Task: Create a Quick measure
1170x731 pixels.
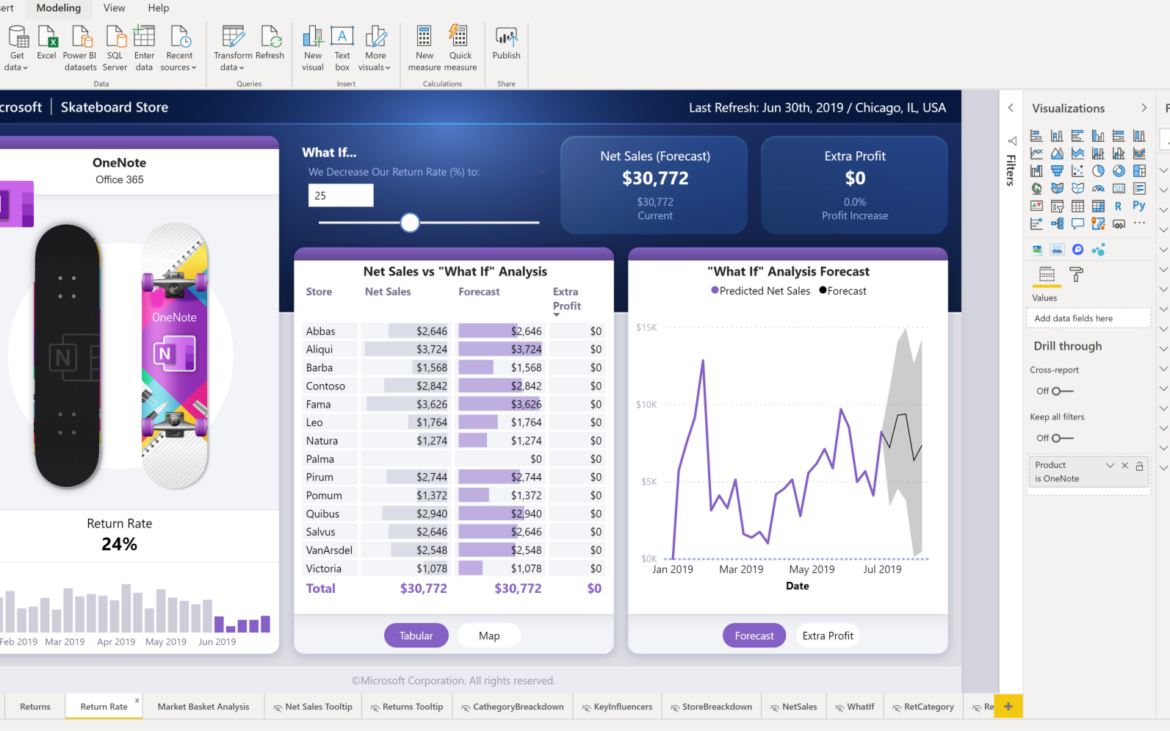Action: pos(460,48)
